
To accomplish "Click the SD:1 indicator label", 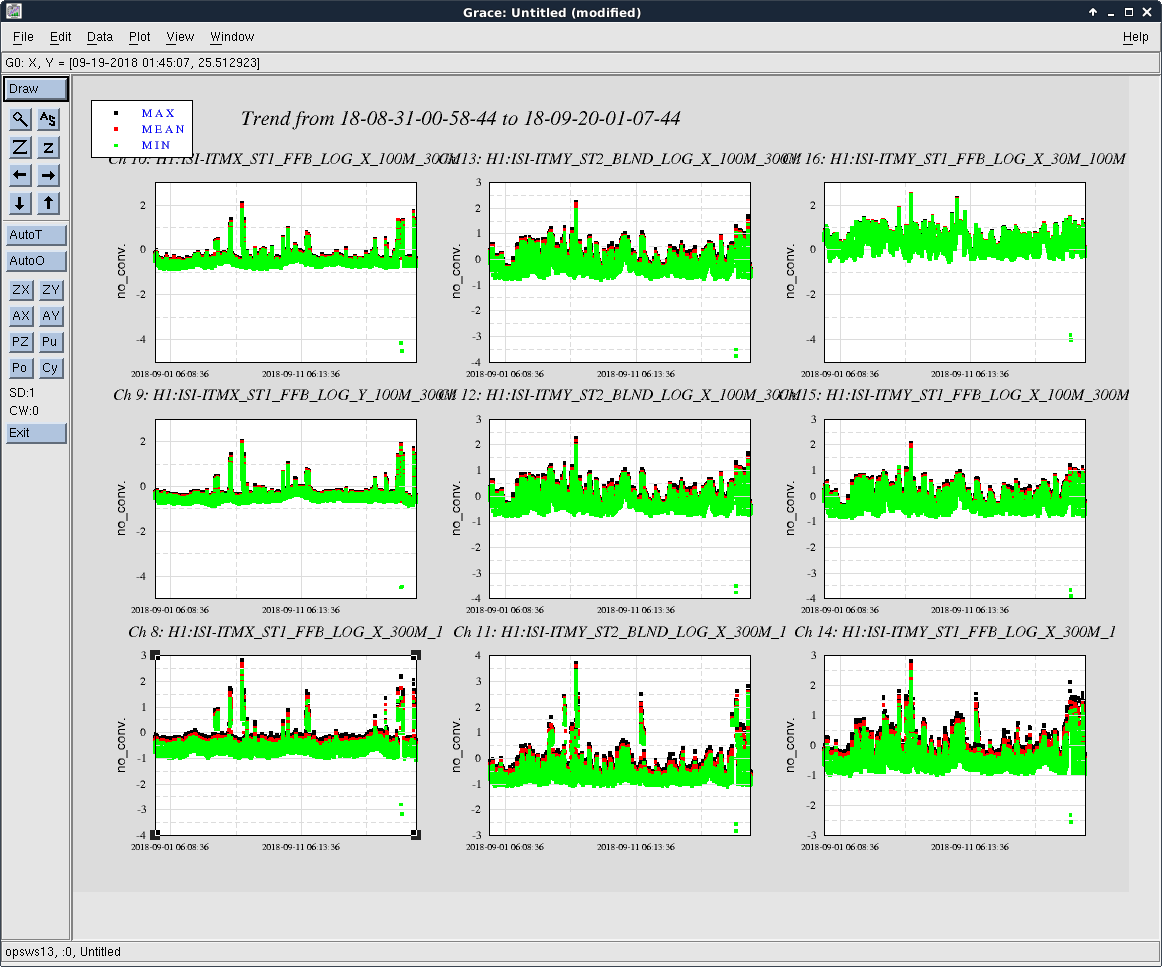I will [22, 393].
